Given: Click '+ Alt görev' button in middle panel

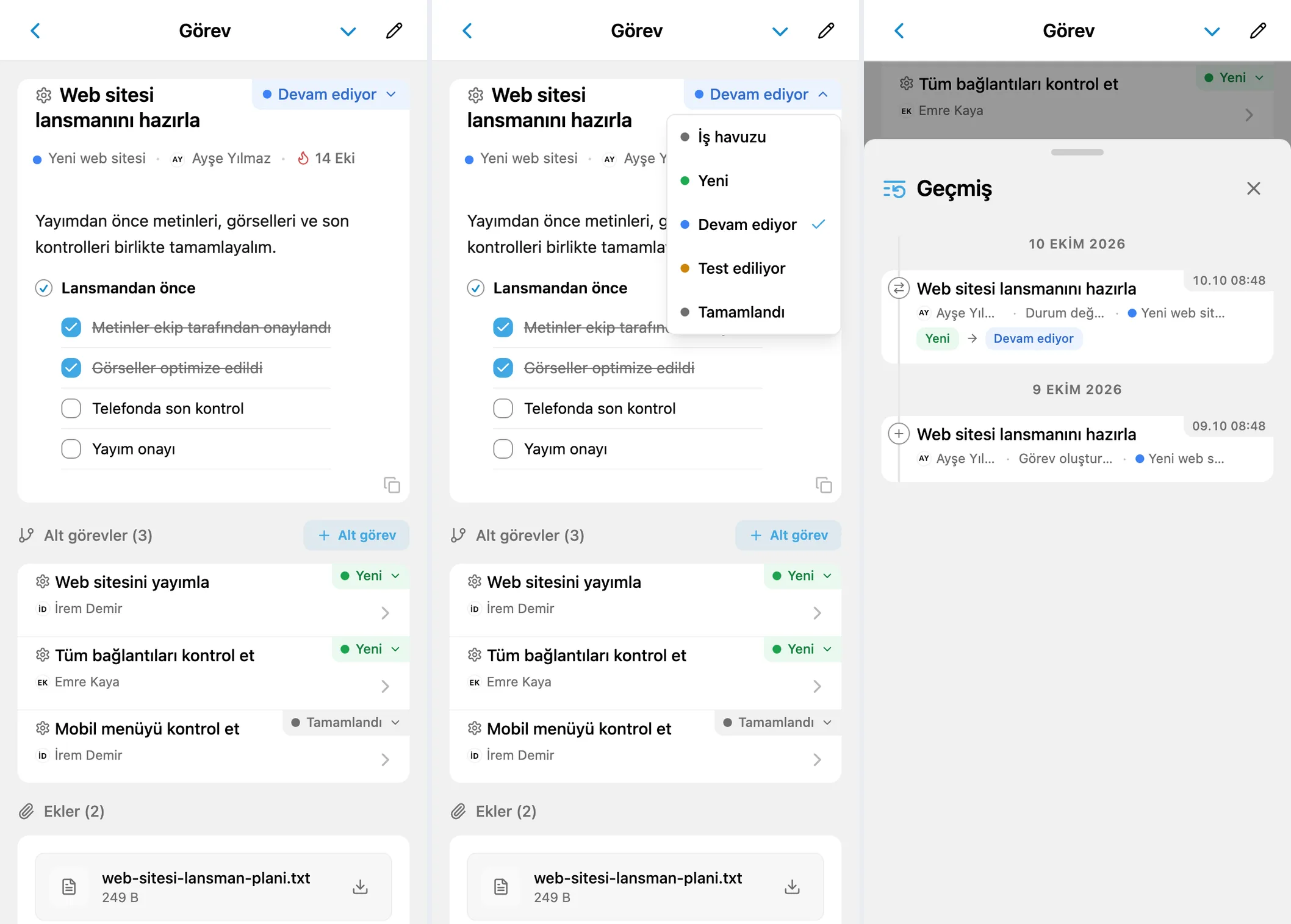Looking at the screenshot, I should click(788, 535).
